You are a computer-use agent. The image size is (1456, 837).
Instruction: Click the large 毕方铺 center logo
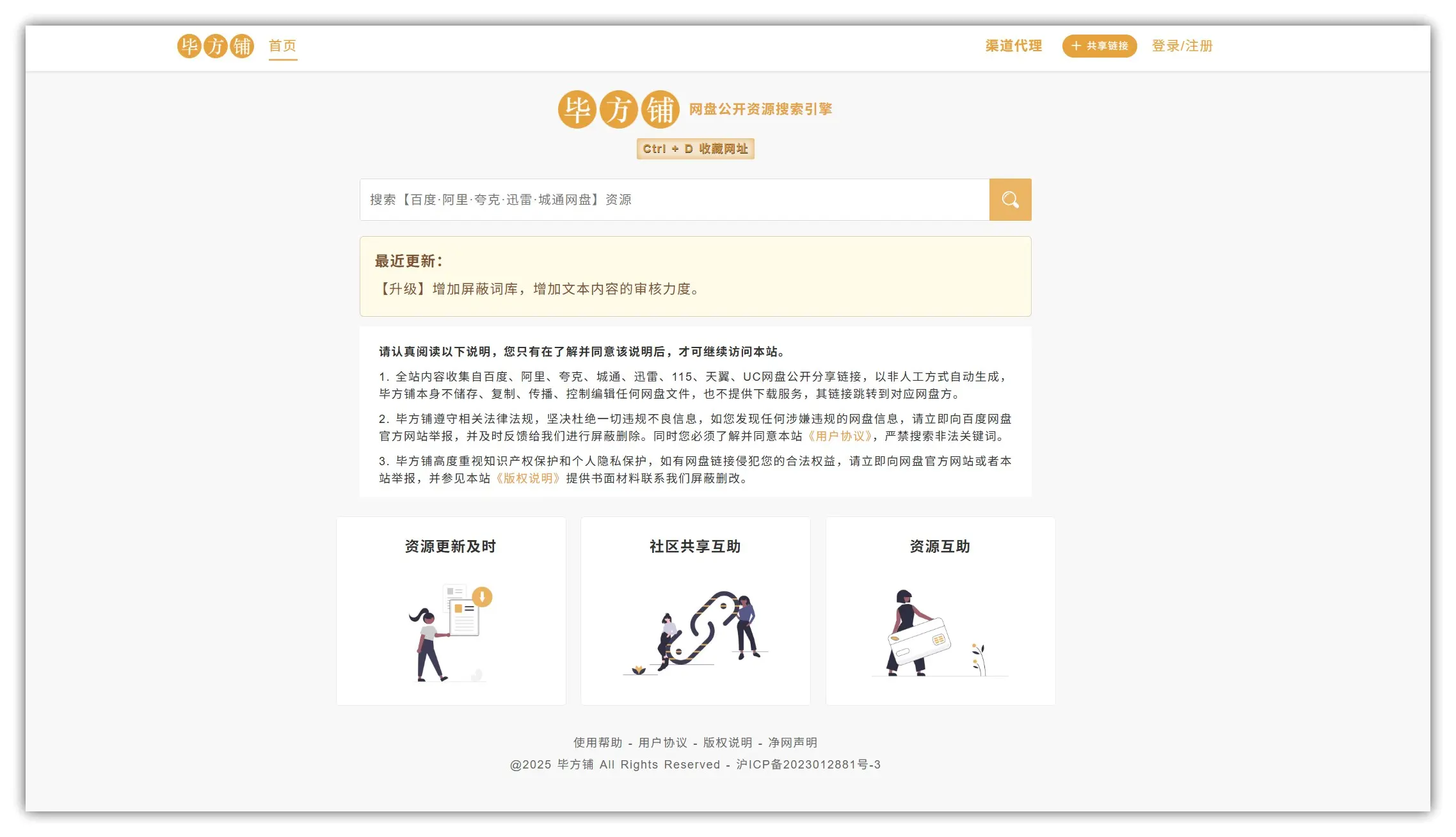[618, 109]
